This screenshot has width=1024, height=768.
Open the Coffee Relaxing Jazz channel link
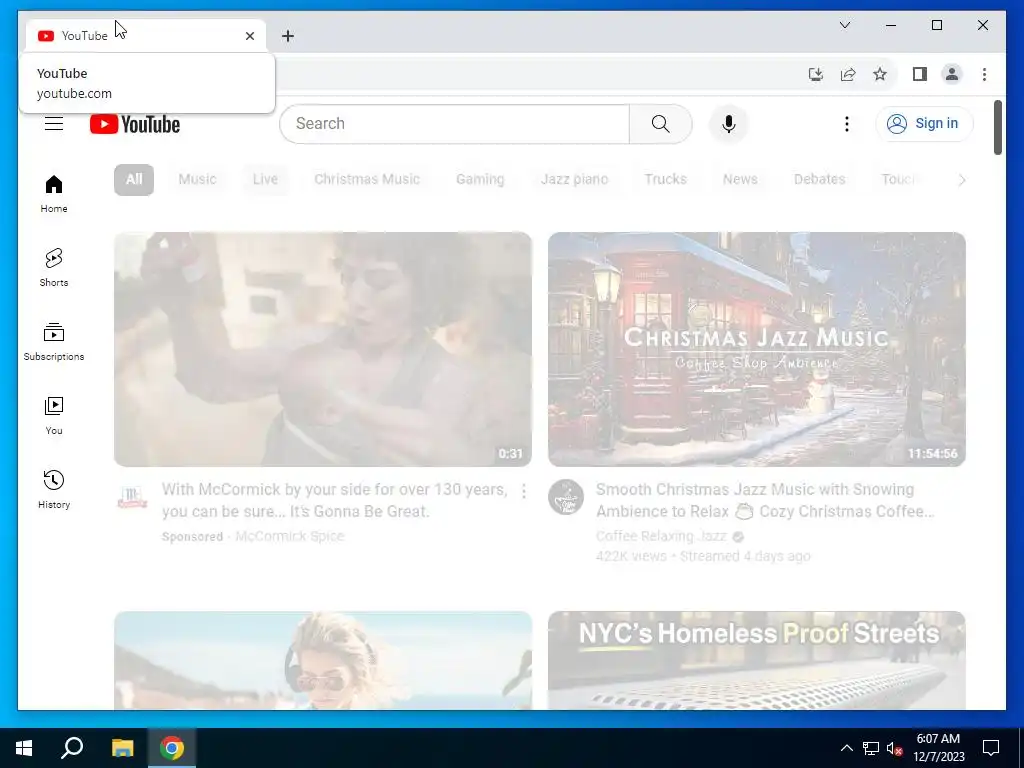[661, 536]
